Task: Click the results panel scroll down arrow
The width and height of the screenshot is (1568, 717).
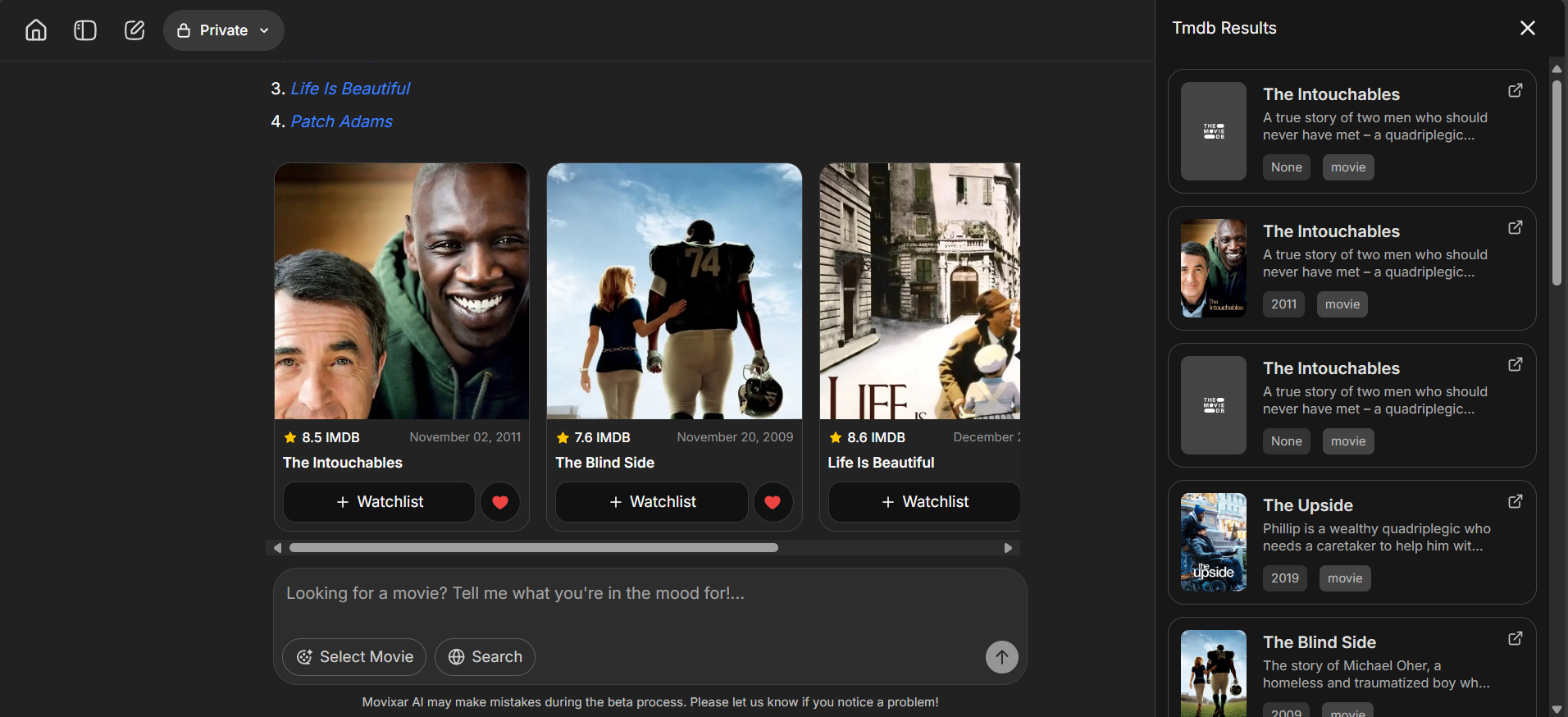Action: pos(1557,709)
